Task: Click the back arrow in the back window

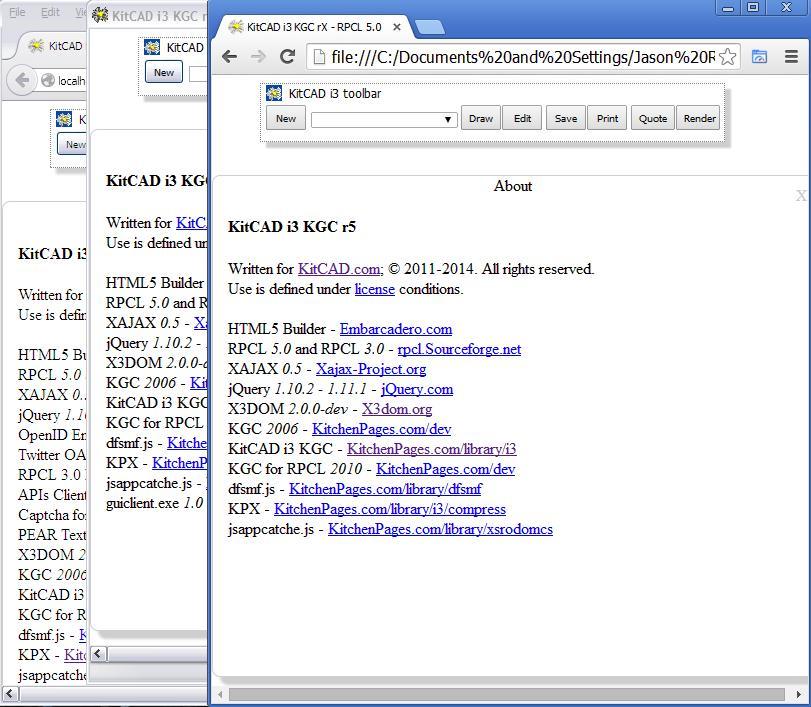Action: point(23,80)
